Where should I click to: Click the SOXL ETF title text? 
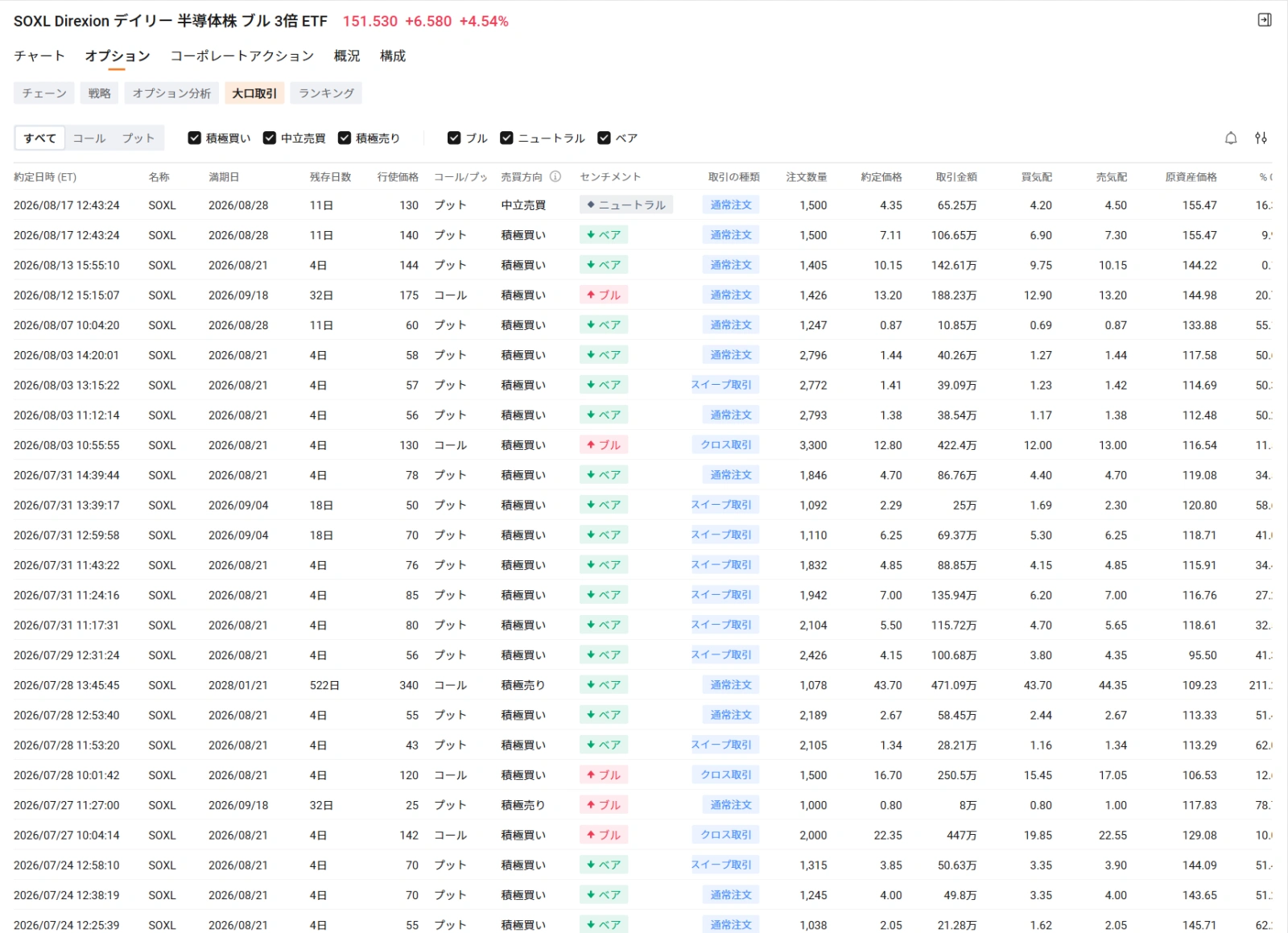(171, 21)
